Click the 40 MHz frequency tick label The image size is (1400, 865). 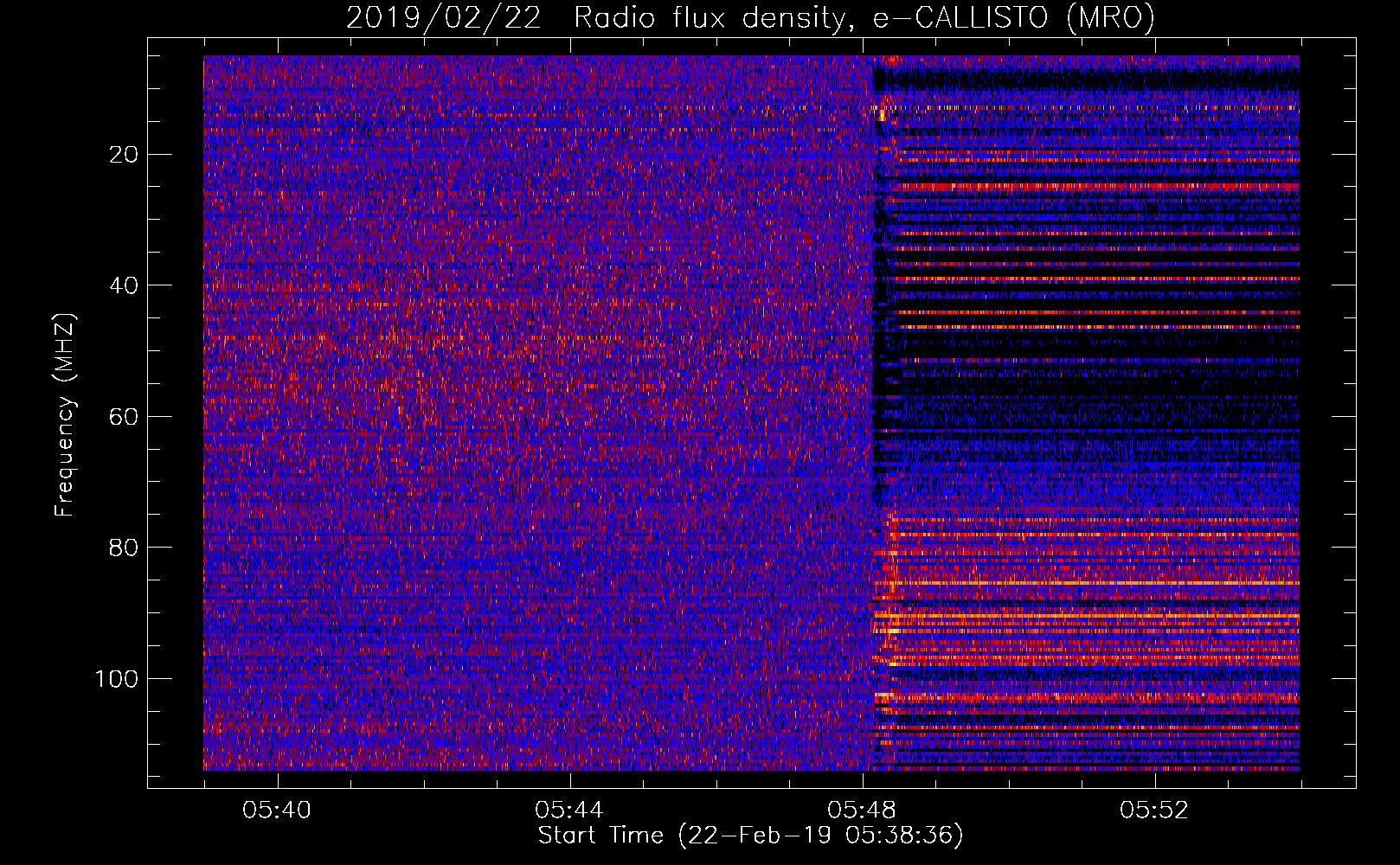pyautogui.click(x=125, y=285)
